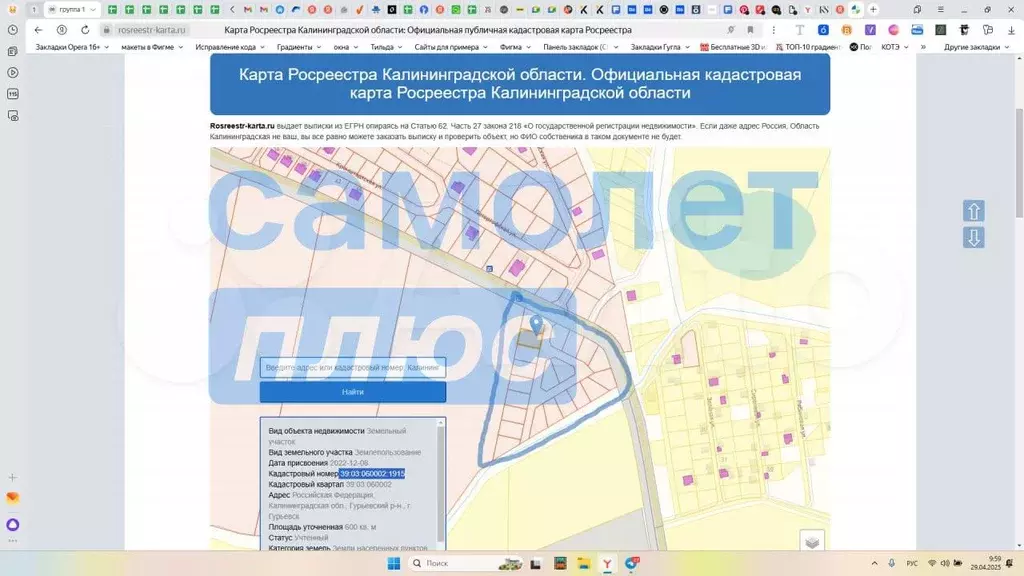The height and width of the screenshot is (576, 1024).
Task: Expand the 'Сайты для примера' bookmarks folder
Action: (451, 47)
